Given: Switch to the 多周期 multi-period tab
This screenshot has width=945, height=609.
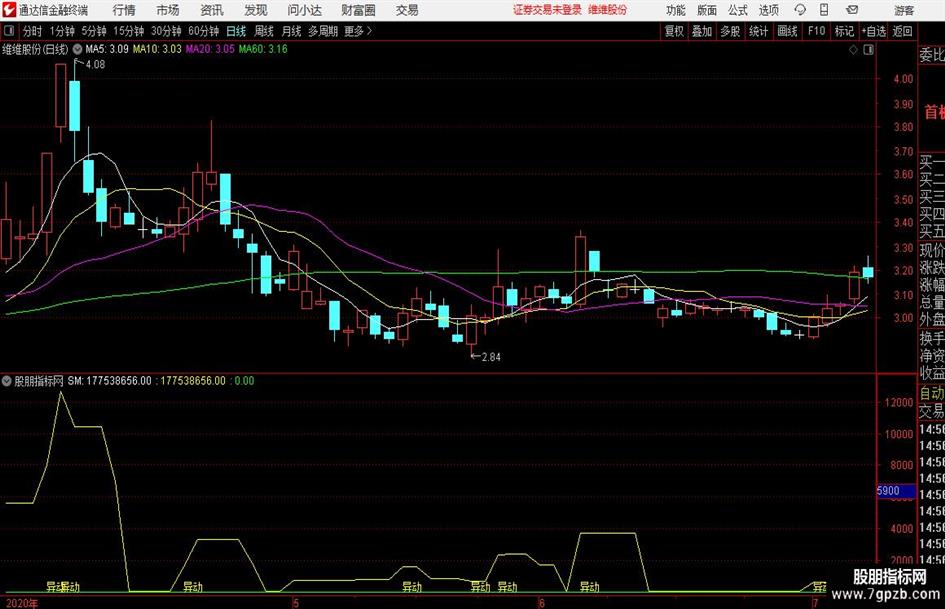Looking at the screenshot, I should pos(323,31).
